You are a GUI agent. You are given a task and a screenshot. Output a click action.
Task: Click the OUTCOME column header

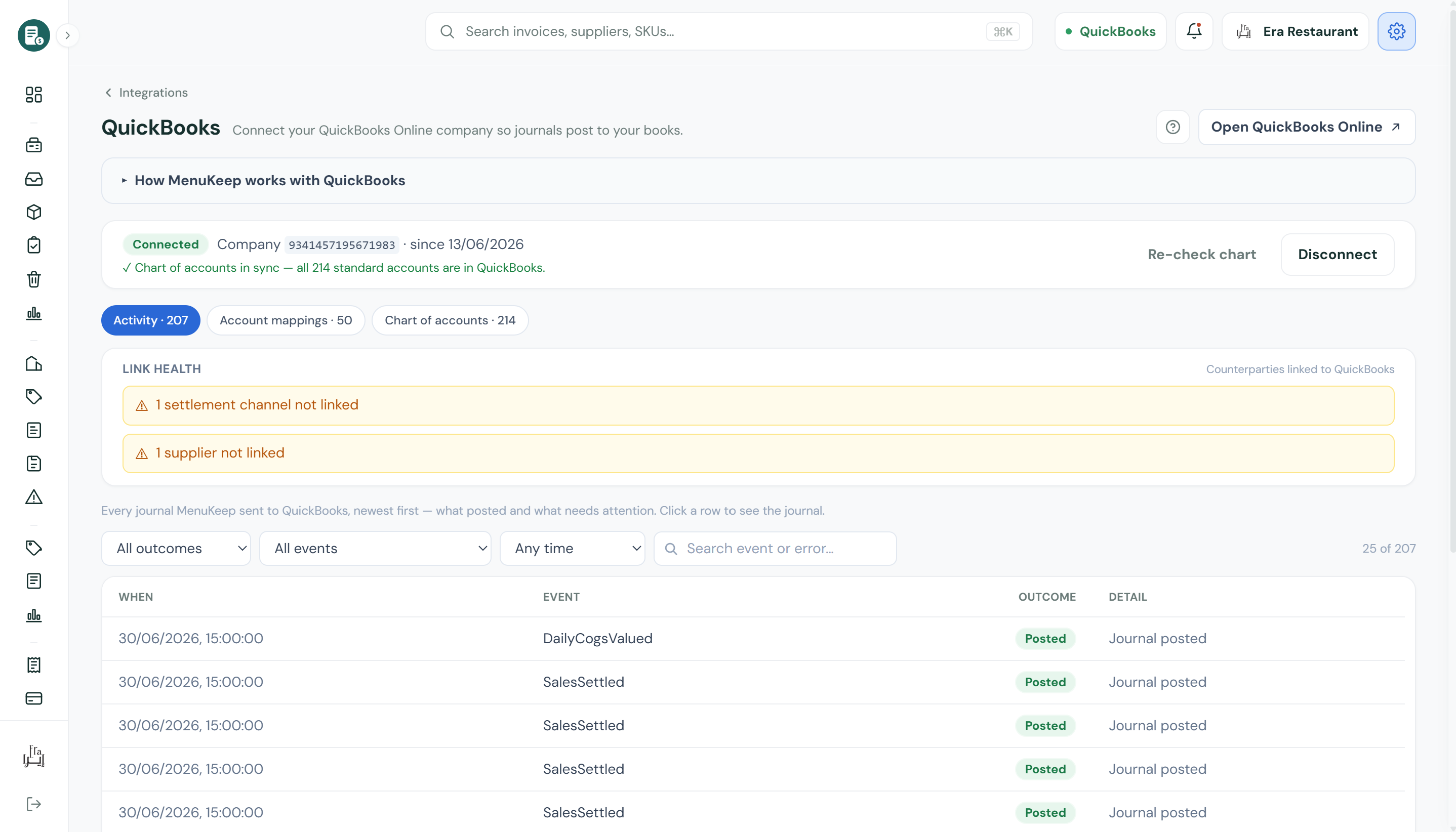[1047, 597]
